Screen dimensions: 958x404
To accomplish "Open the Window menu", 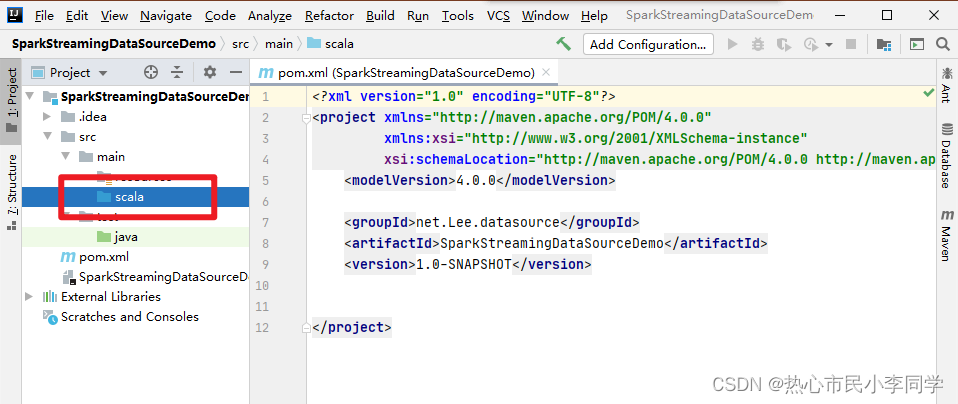I will point(546,15).
